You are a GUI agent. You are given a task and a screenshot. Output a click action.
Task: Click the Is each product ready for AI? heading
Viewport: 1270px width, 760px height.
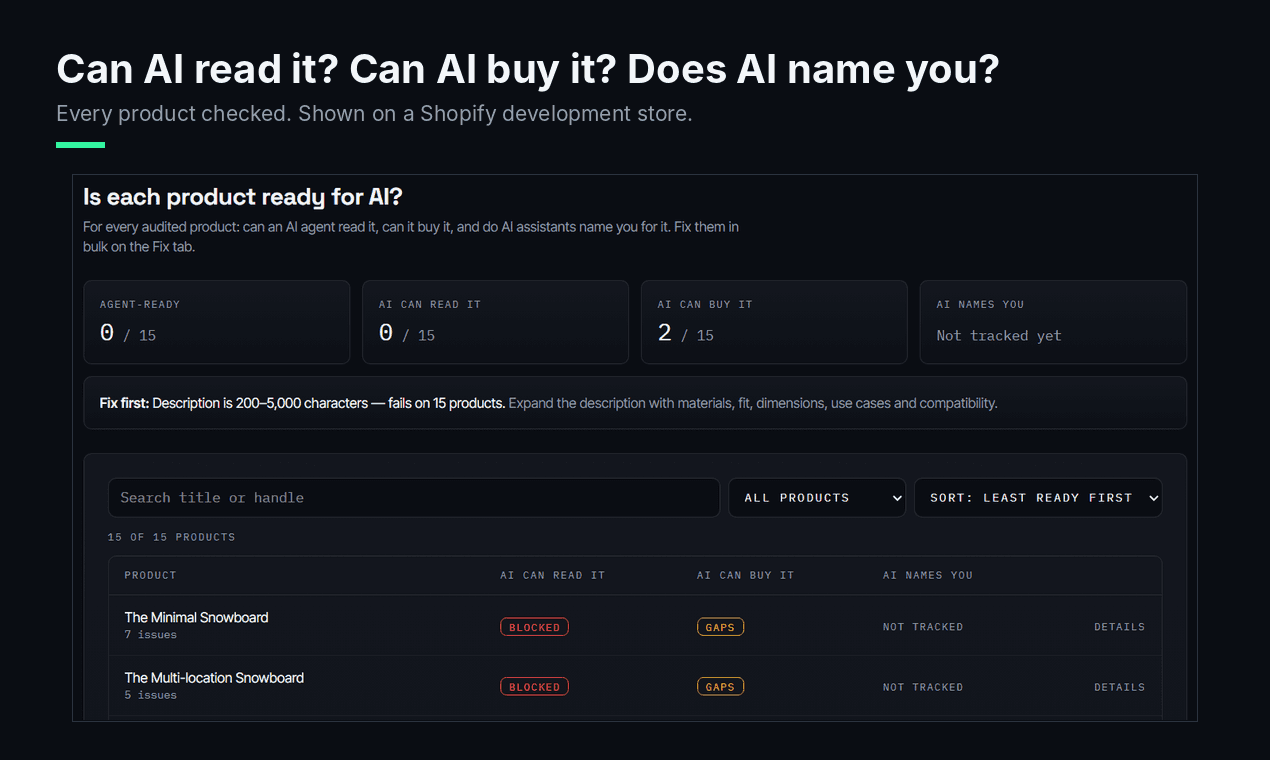(x=243, y=197)
